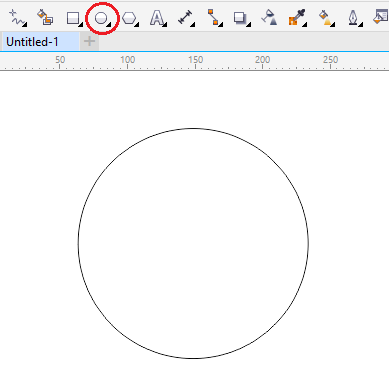Select the Transparency tool
Screen dimensions: 389x369
point(269,18)
